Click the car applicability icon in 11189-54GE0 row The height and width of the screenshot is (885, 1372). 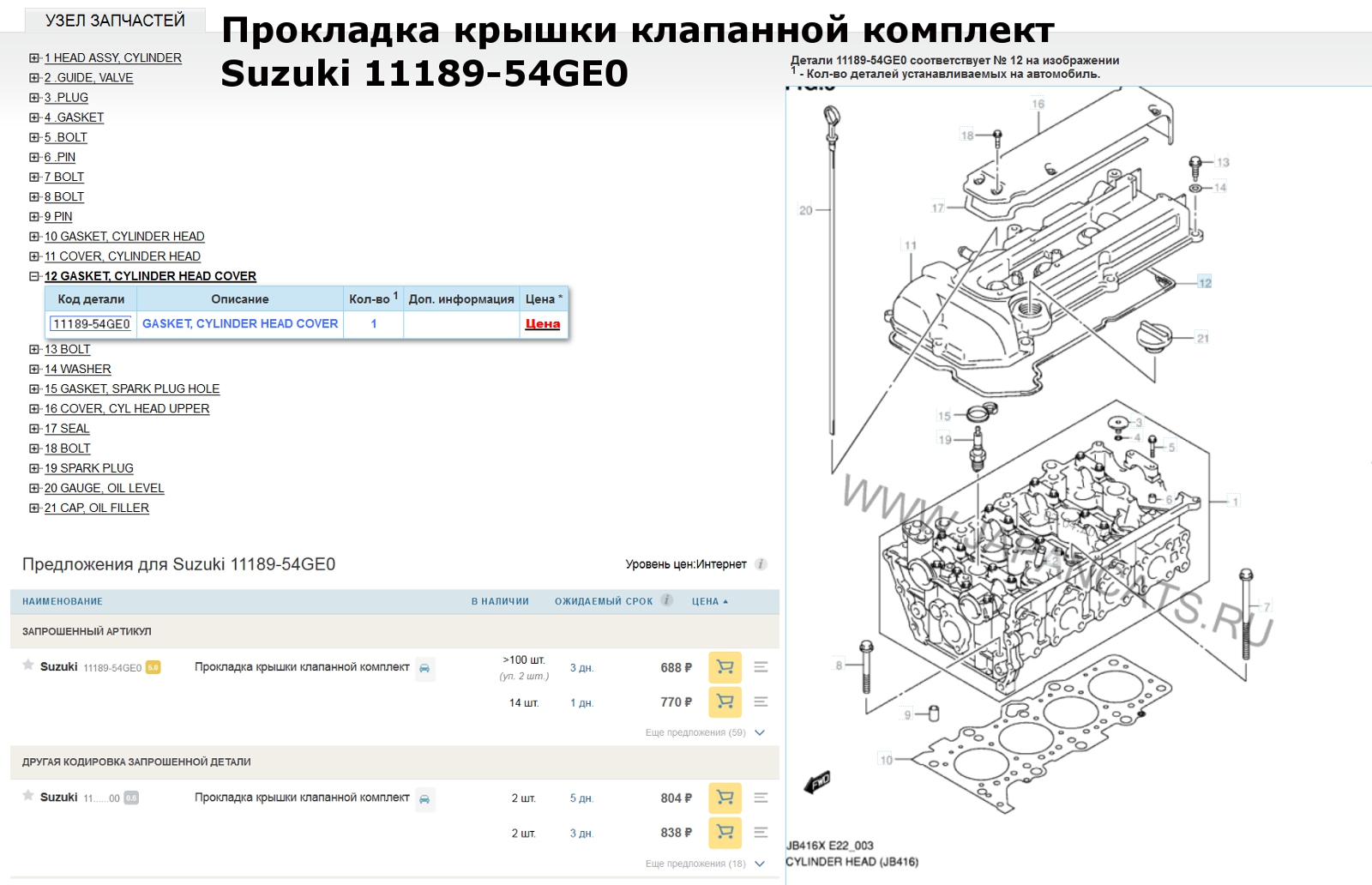point(424,668)
